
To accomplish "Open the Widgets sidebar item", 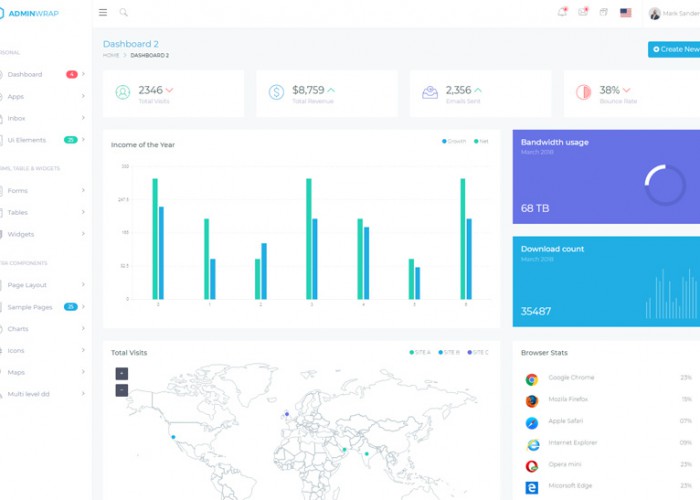I will click(x=21, y=234).
